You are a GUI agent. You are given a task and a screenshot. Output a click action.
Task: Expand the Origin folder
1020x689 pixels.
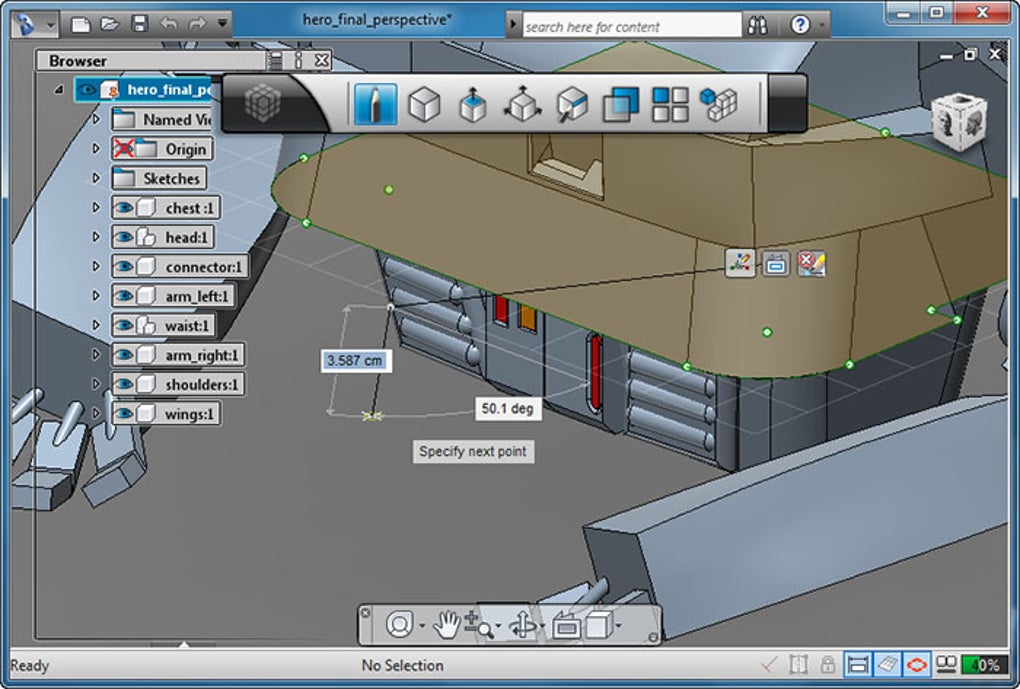(x=96, y=148)
